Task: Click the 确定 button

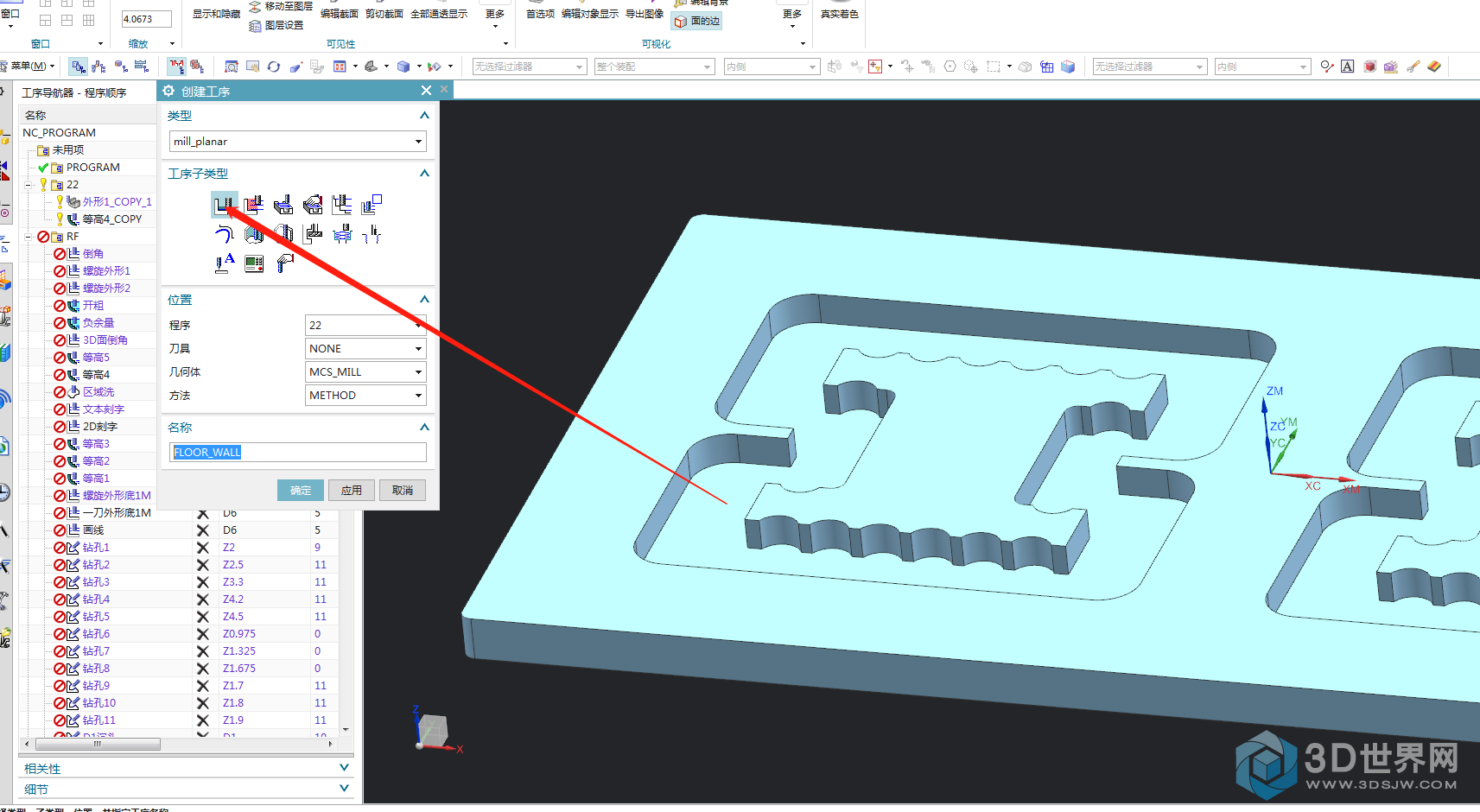Action: 301,490
